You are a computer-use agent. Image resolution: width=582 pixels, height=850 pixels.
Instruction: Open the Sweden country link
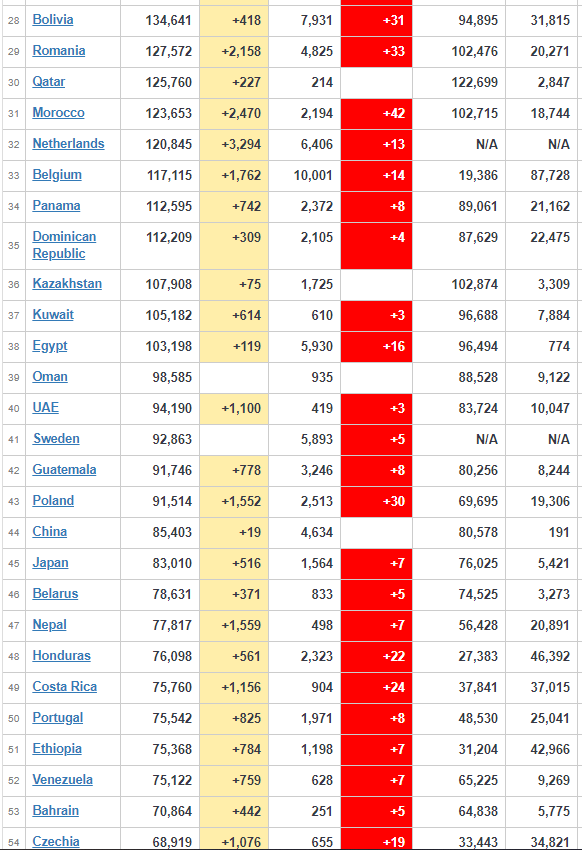pyautogui.click(x=56, y=438)
